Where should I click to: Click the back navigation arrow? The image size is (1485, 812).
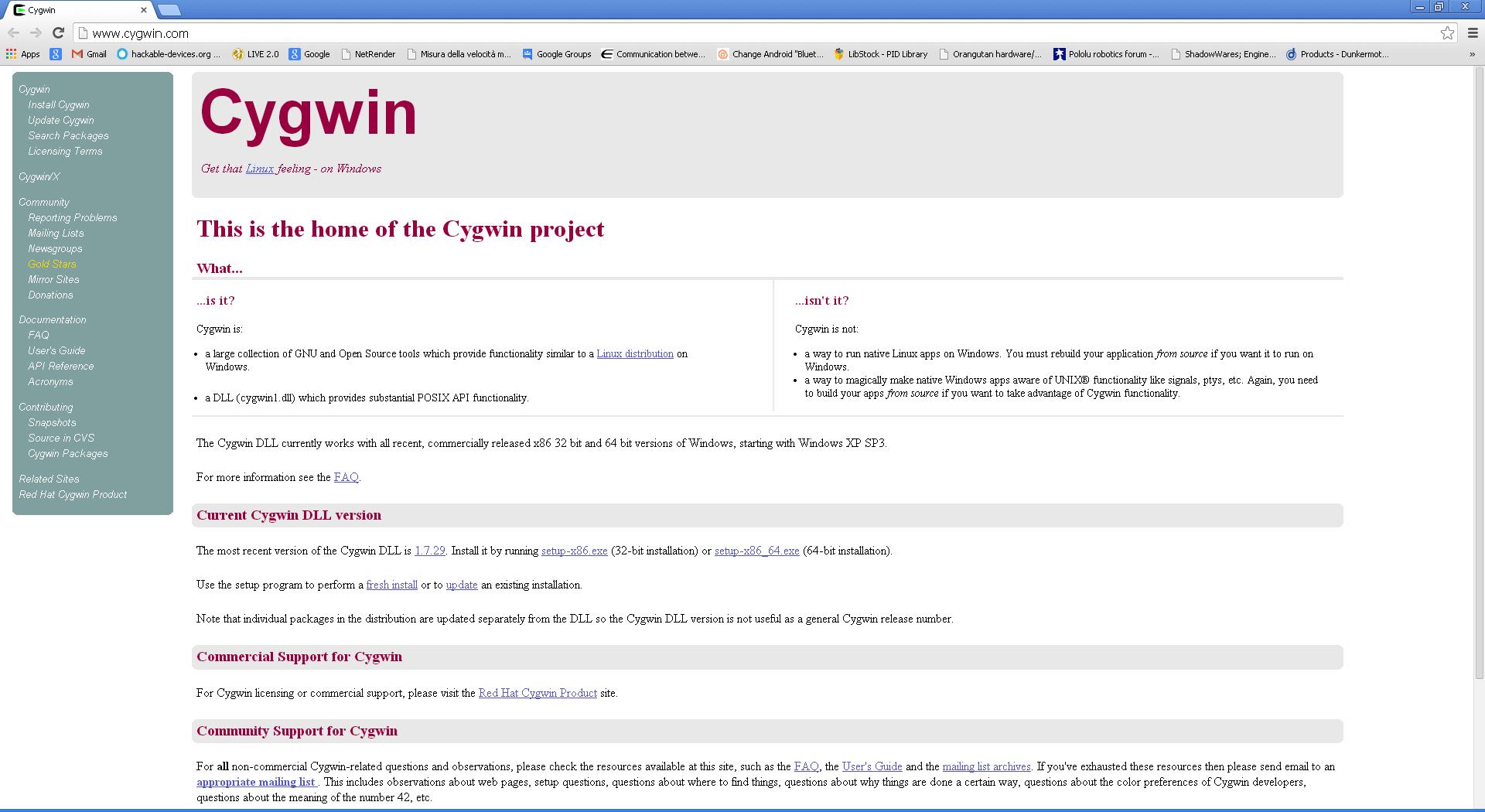[x=13, y=32]
